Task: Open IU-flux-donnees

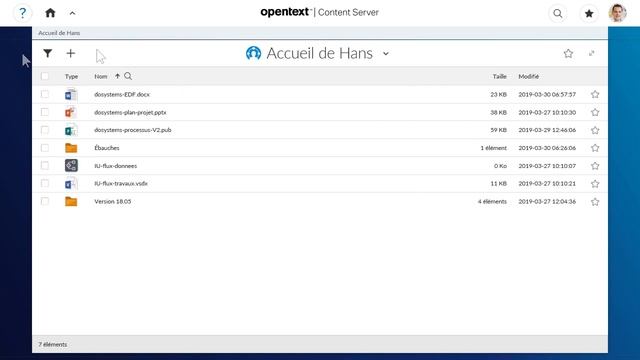Action: coord(116,166)
